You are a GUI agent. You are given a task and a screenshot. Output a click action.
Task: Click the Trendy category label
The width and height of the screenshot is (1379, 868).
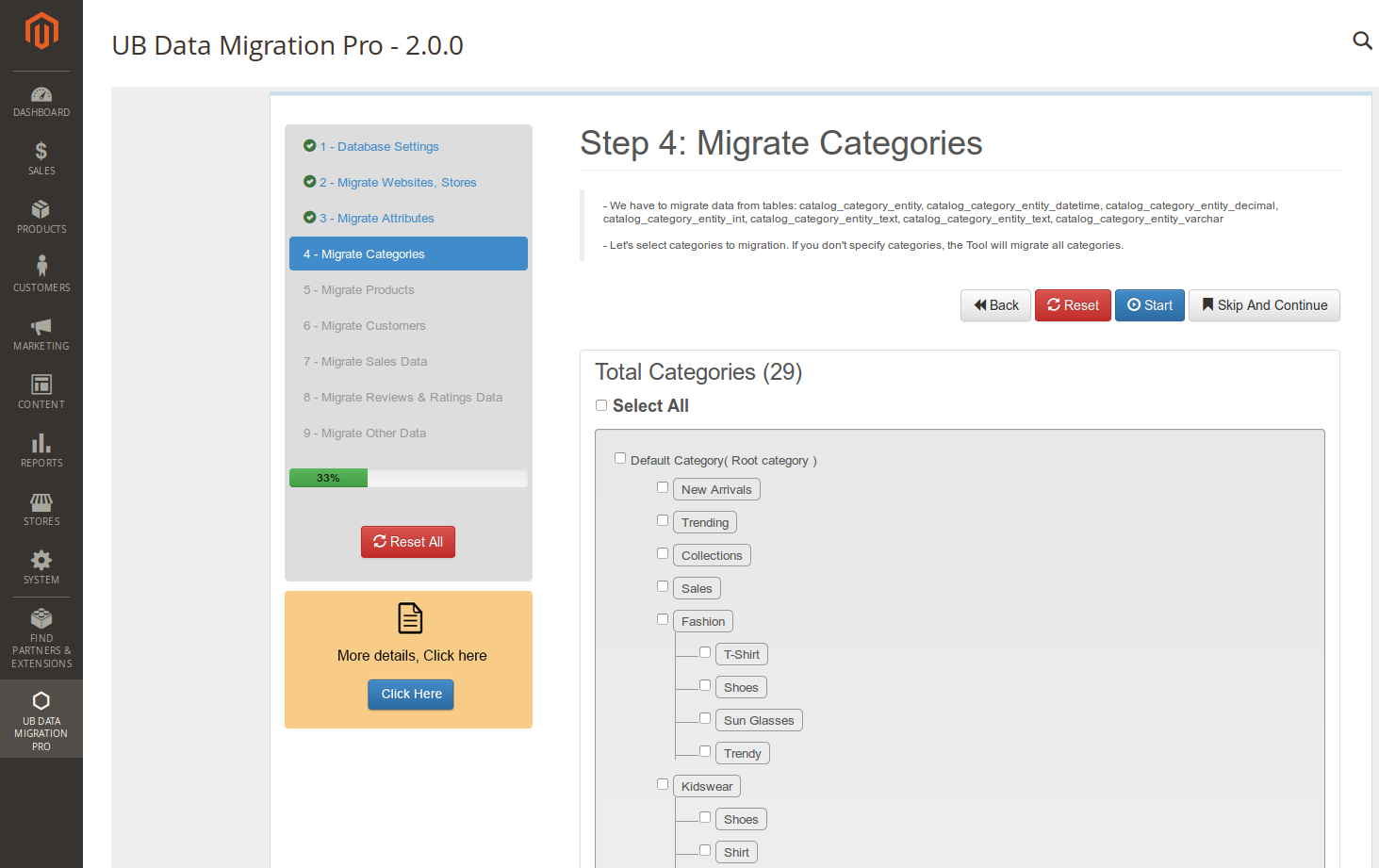[743, 753]
